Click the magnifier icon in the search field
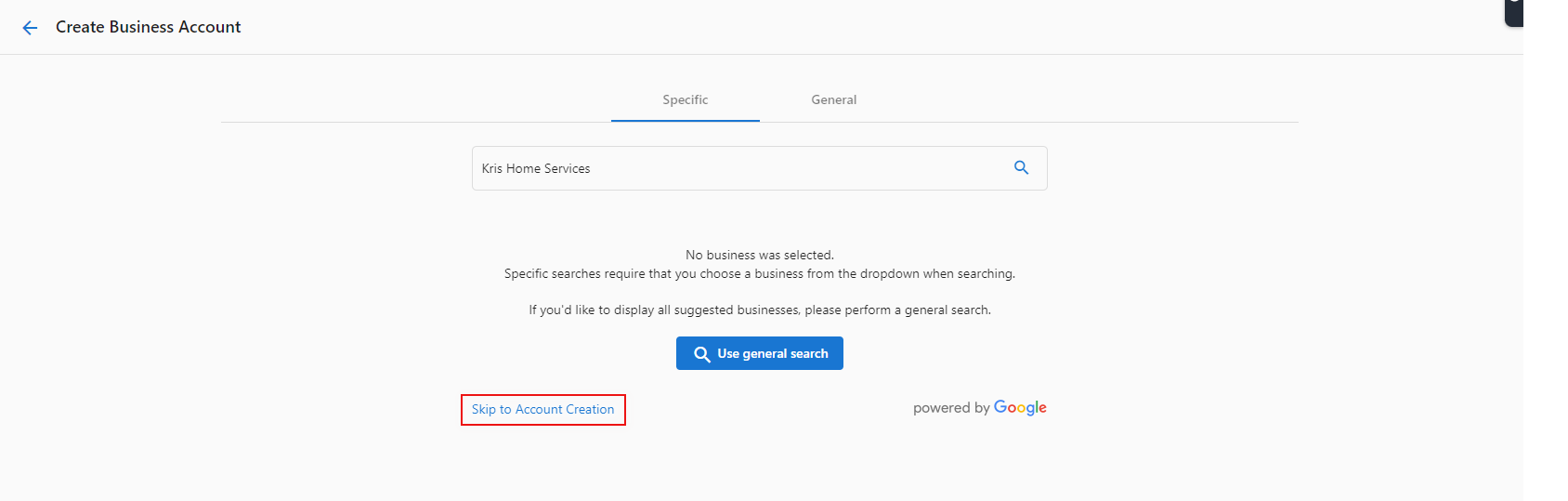Viewport: 1568px width, 501px height. (x=1021, y=167)
